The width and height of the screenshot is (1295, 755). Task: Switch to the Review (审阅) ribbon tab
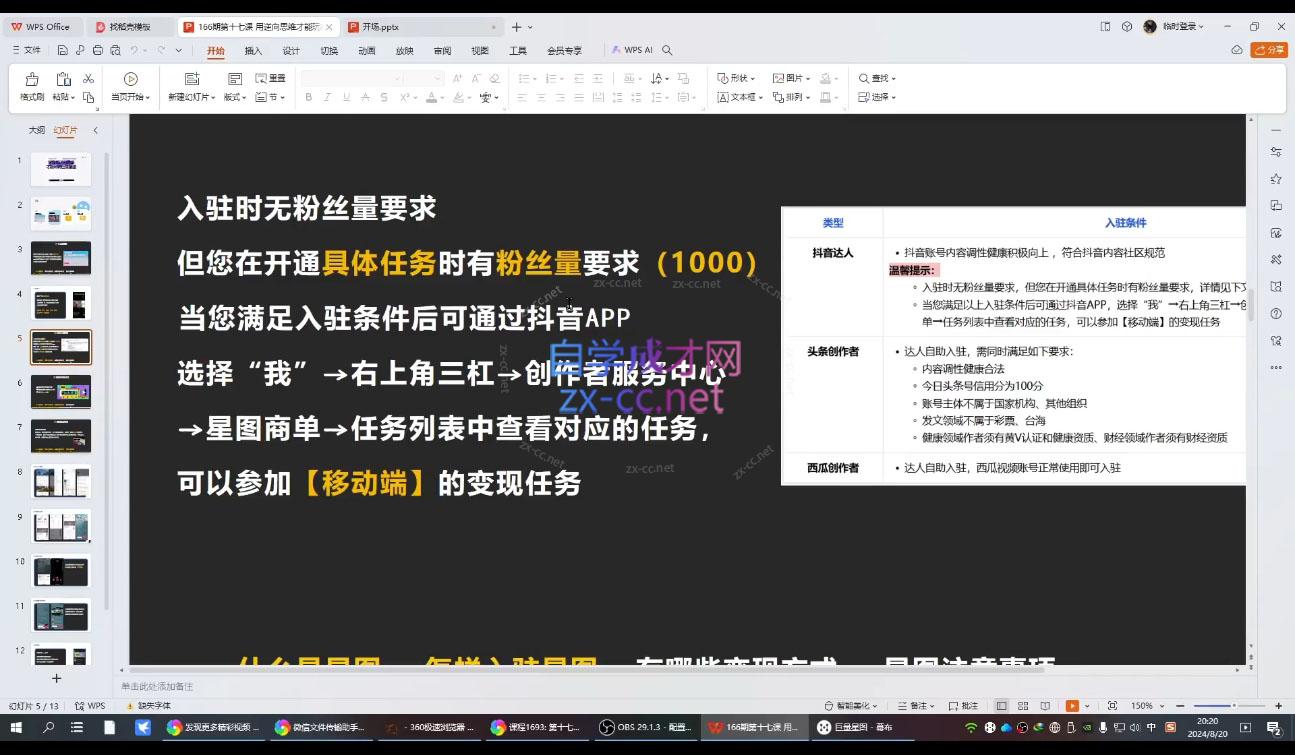442,50
